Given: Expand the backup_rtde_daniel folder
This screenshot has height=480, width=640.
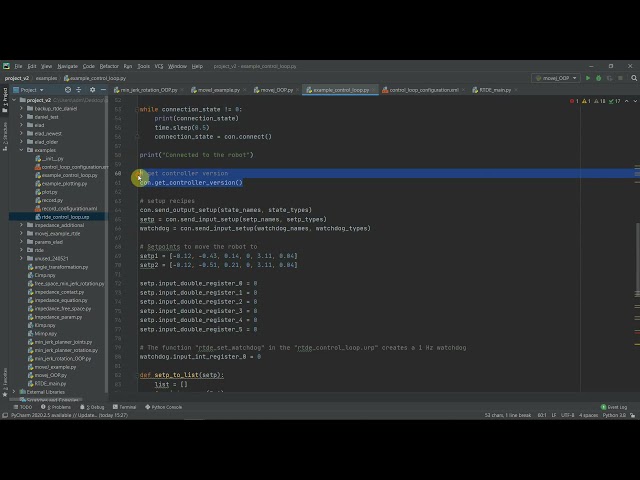Looking at the screenshot, I should tap(22, 109).
